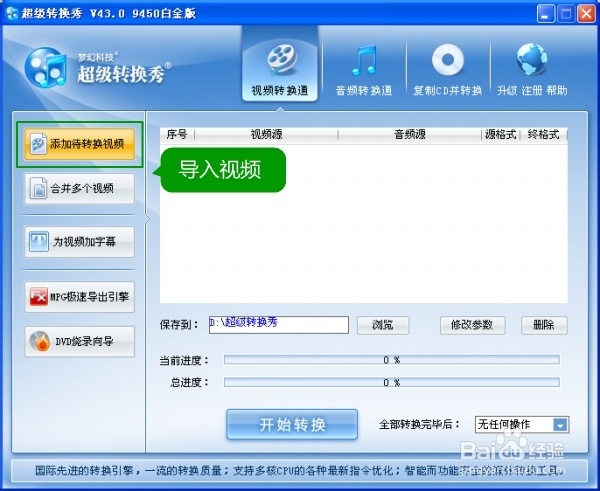The height and width of the screenshot is (491, 600).
Task: Click the 修改参数 button
Action: [x=473, y=325]
